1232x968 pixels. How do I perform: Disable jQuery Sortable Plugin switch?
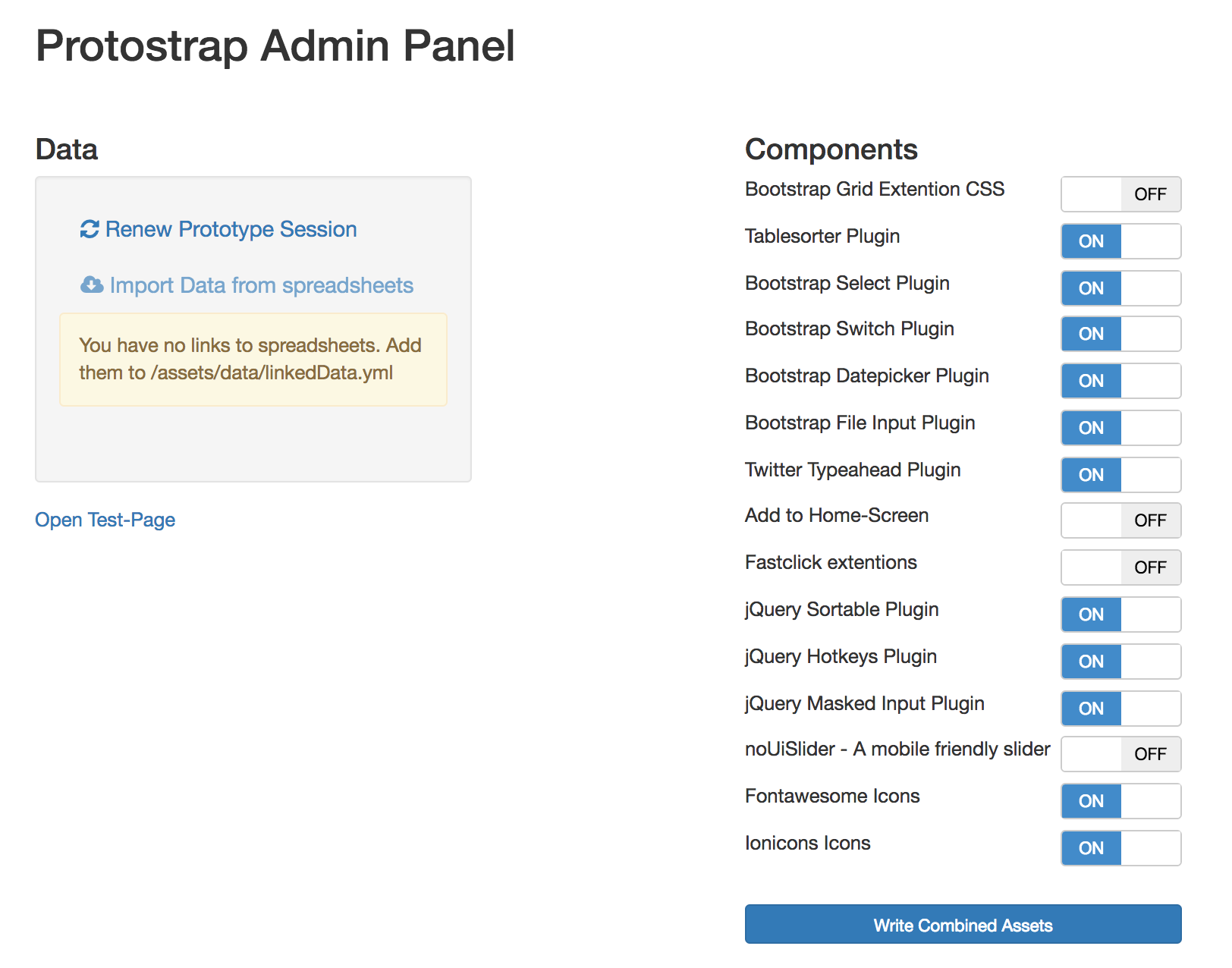(x=1120, y=614)
